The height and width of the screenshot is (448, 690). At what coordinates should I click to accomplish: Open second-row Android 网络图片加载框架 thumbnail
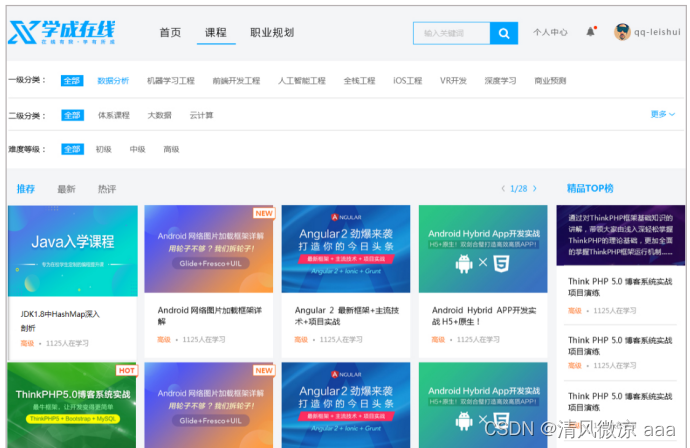(x=209, y=405)
